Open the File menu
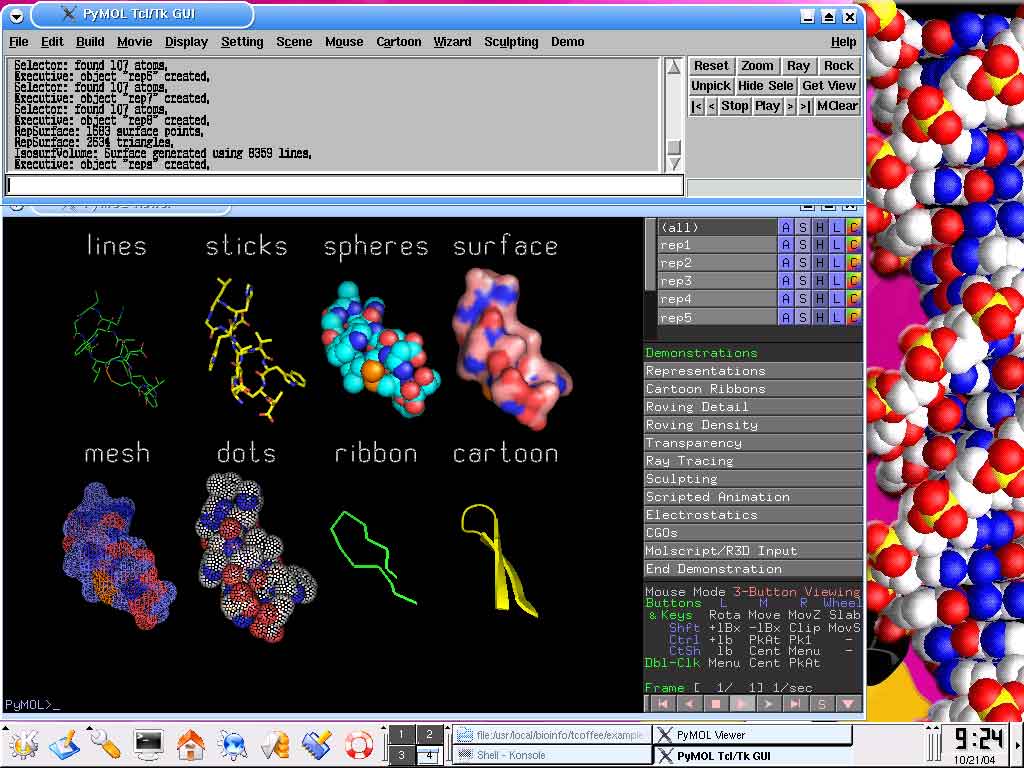 pos(18,42)
